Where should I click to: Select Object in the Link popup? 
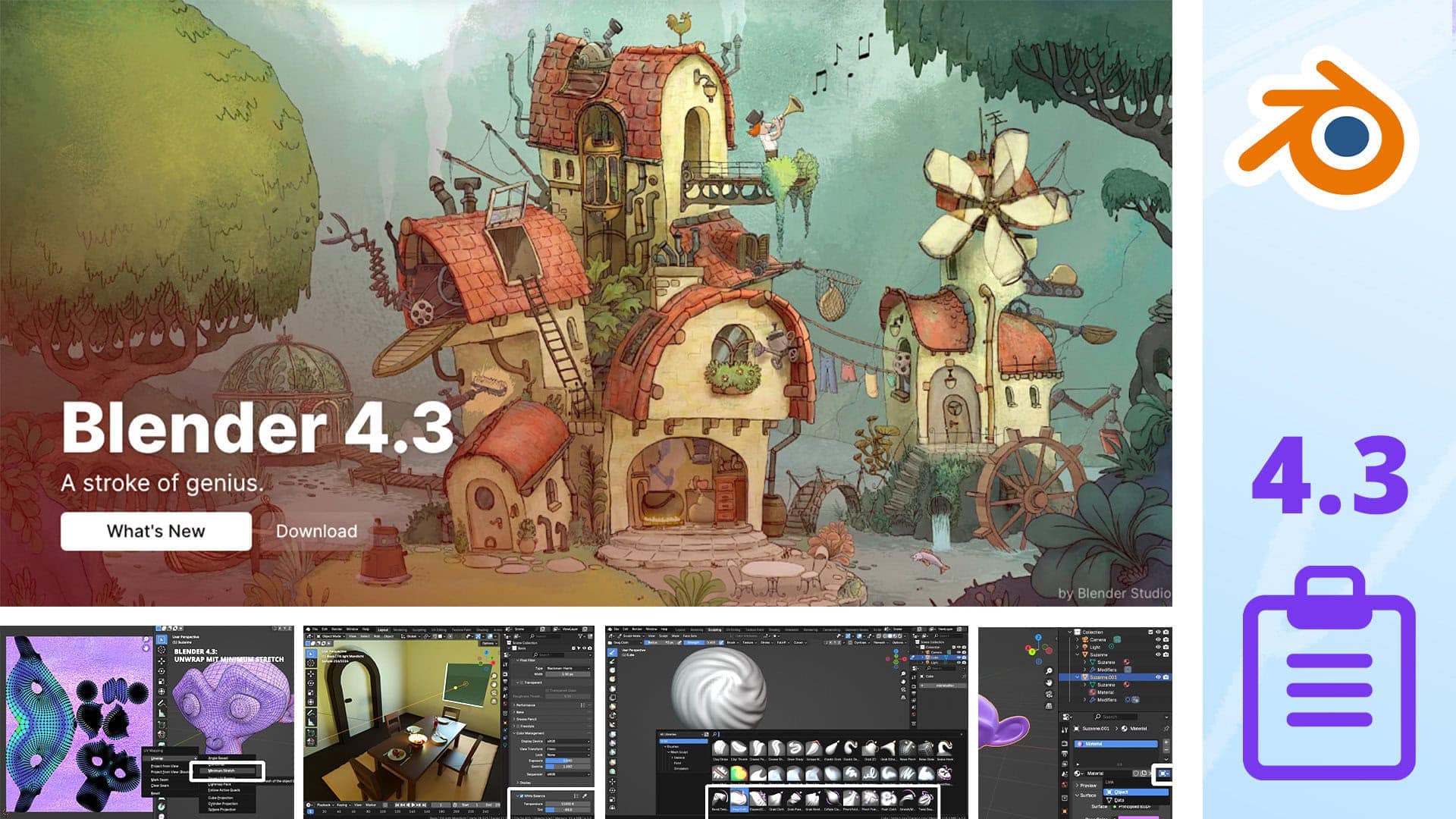point(1135,792)
